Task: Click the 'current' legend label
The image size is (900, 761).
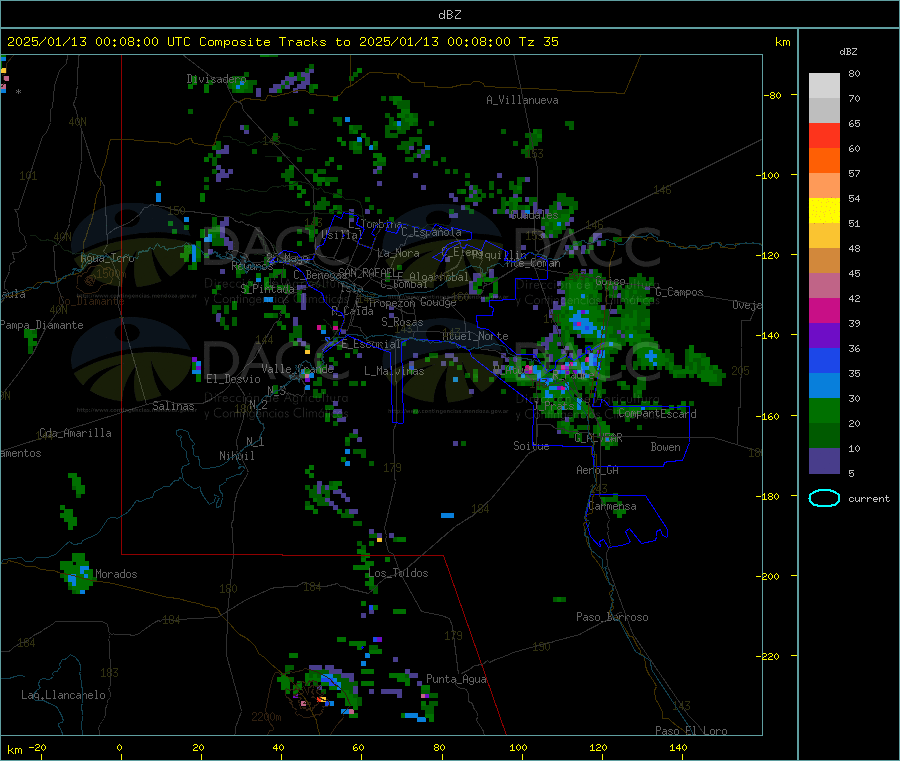Action: (869, 499)
